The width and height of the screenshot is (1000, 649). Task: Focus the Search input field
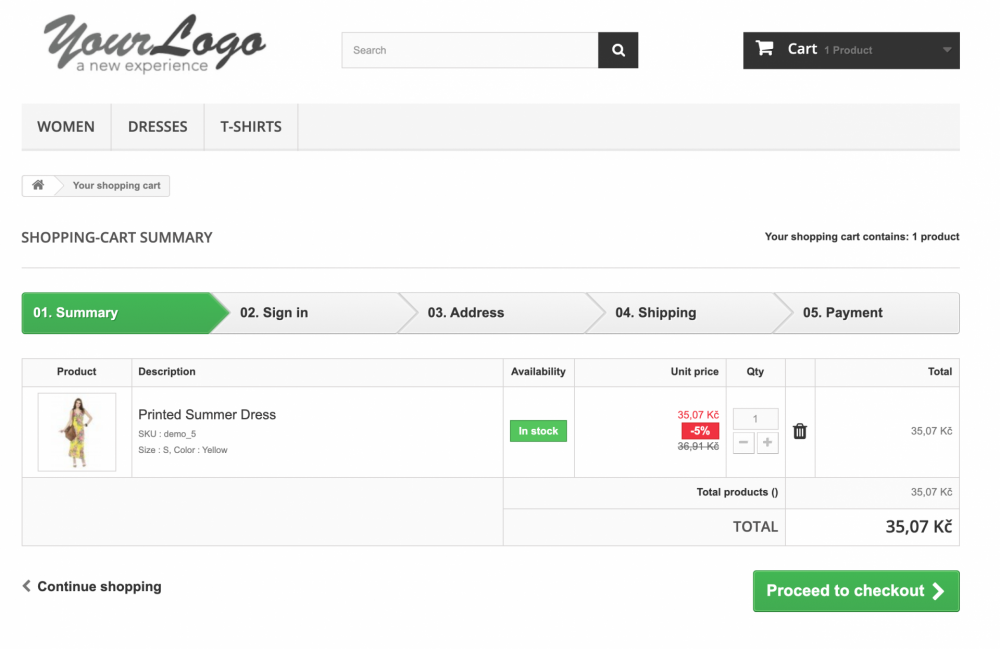pos(470,50)
